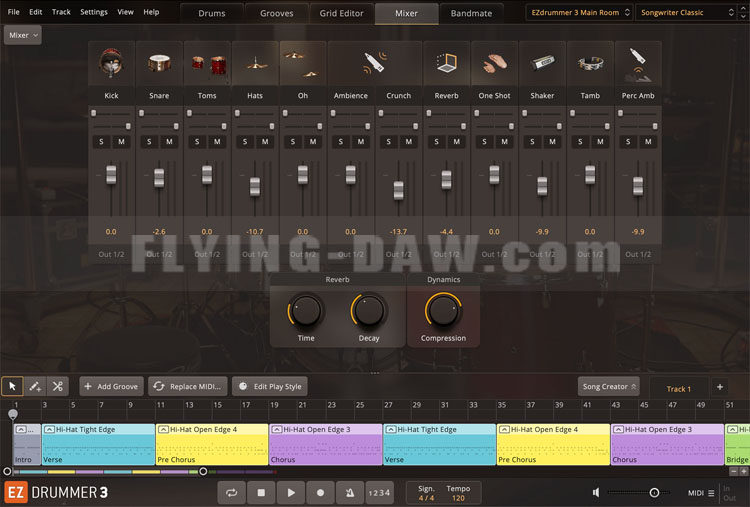Screen dimensions: 750x507
Task: Click the speaker volume icon
Action: 596,493
